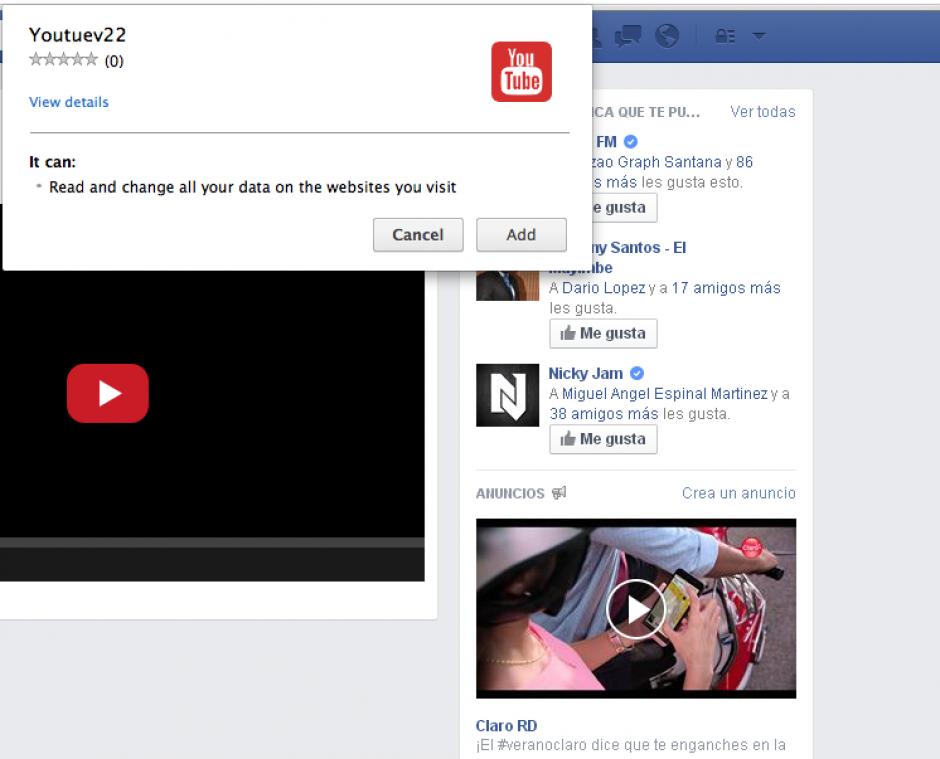This screenshot has width=940, height=759.
Task: Click the Crea un anuncio link
Action: (738, 493)
